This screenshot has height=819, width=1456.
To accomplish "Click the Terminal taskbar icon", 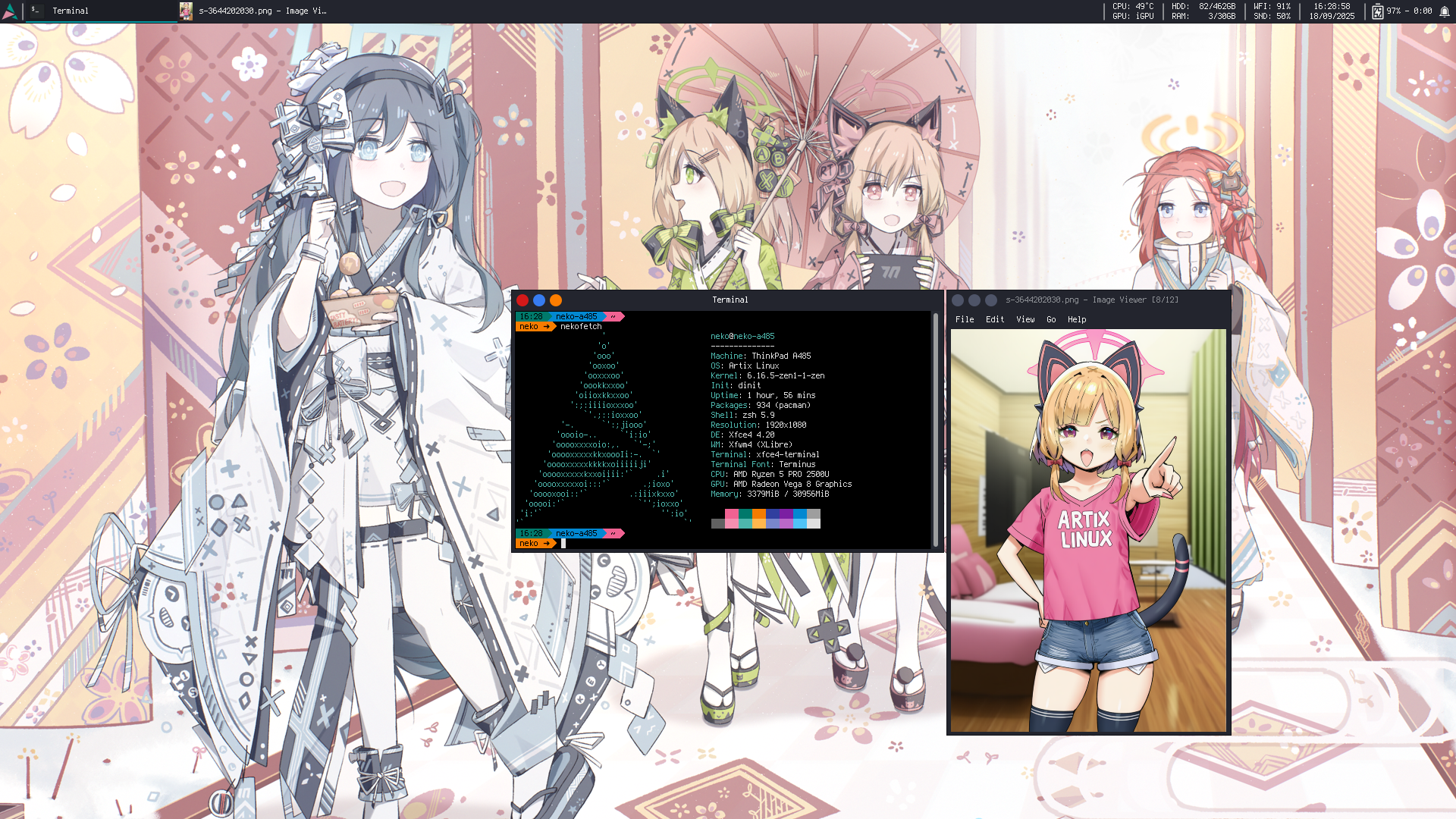I will pos(36,11).
